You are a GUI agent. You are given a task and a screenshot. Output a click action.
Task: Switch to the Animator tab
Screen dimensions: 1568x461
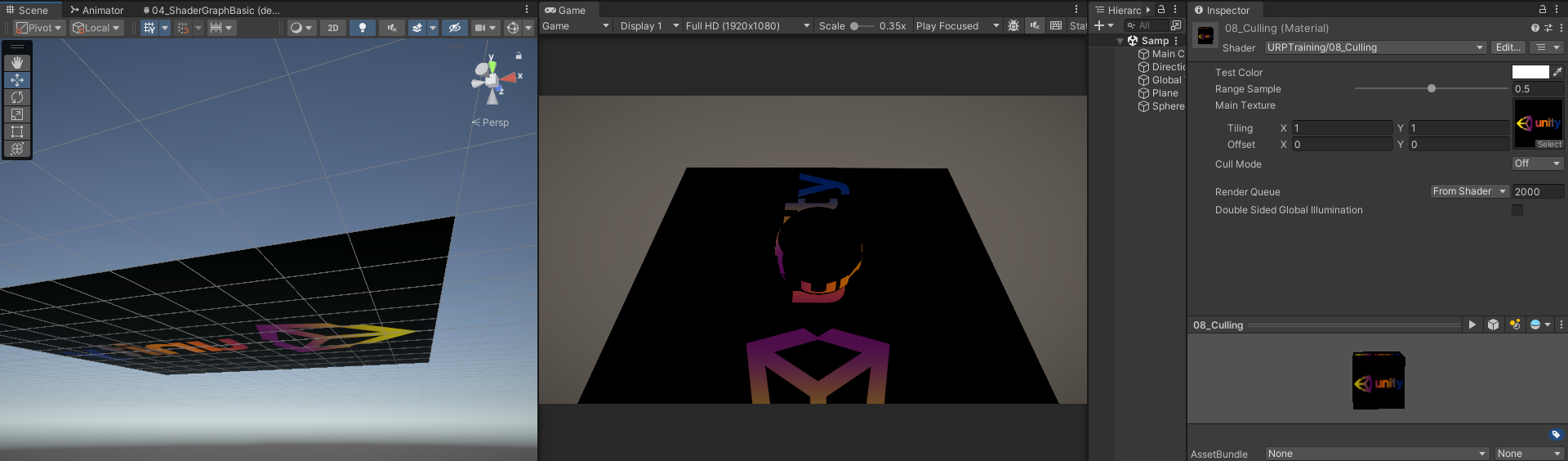96,11
